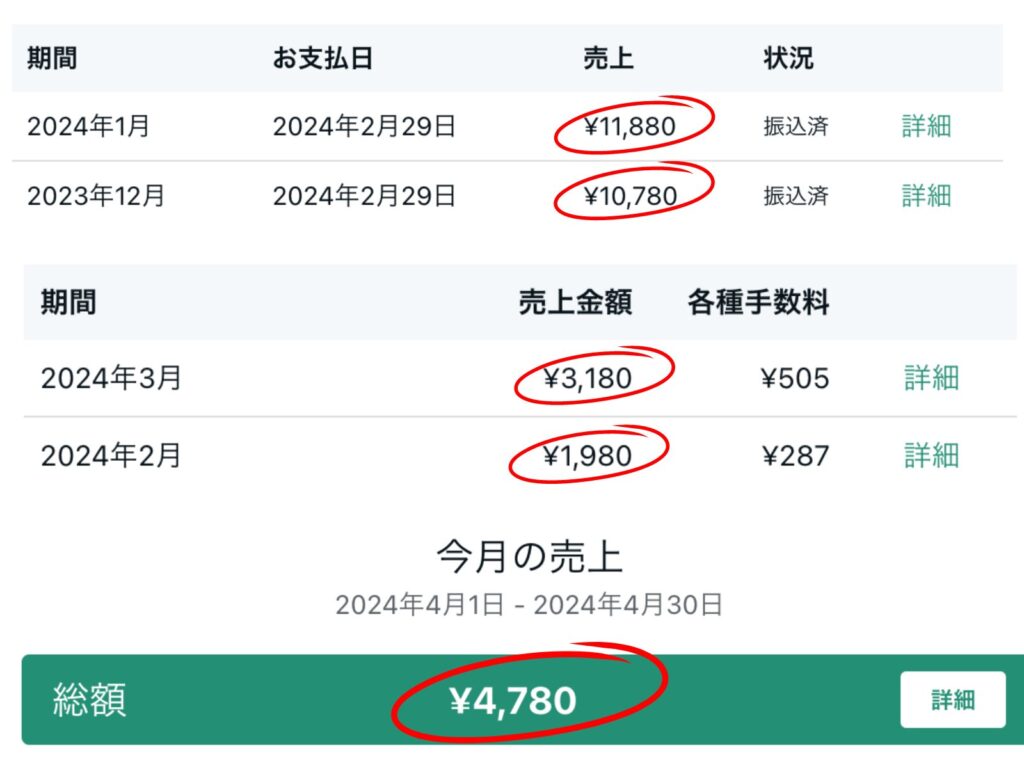The height and width of the screenshot is (768, 1024).
Task: Click the ¥287 fee value
Action: pyautogui.click(x=795, y=455)
